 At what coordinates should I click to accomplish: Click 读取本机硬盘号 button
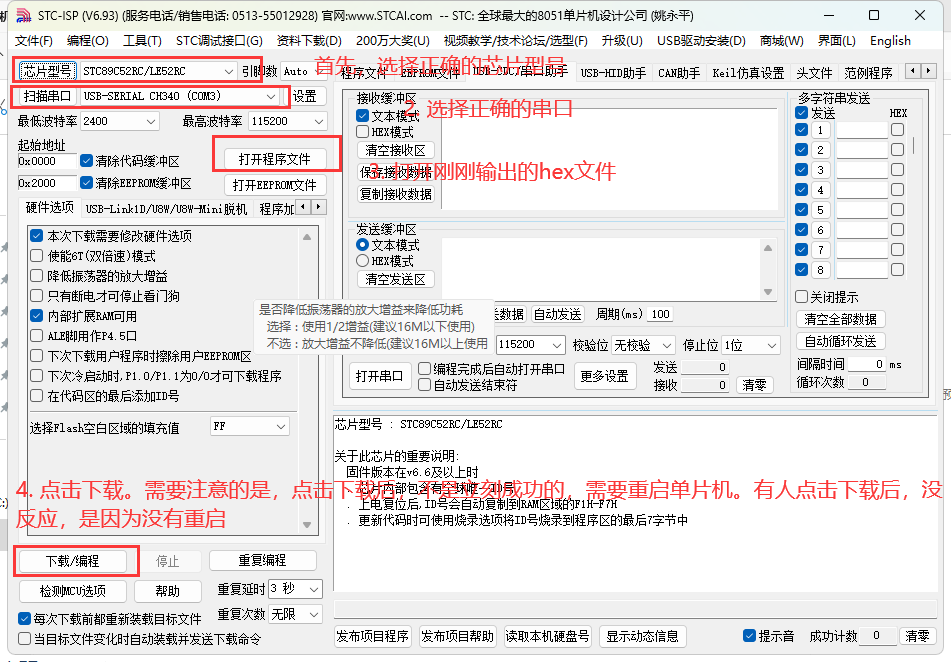click(547, 636)
